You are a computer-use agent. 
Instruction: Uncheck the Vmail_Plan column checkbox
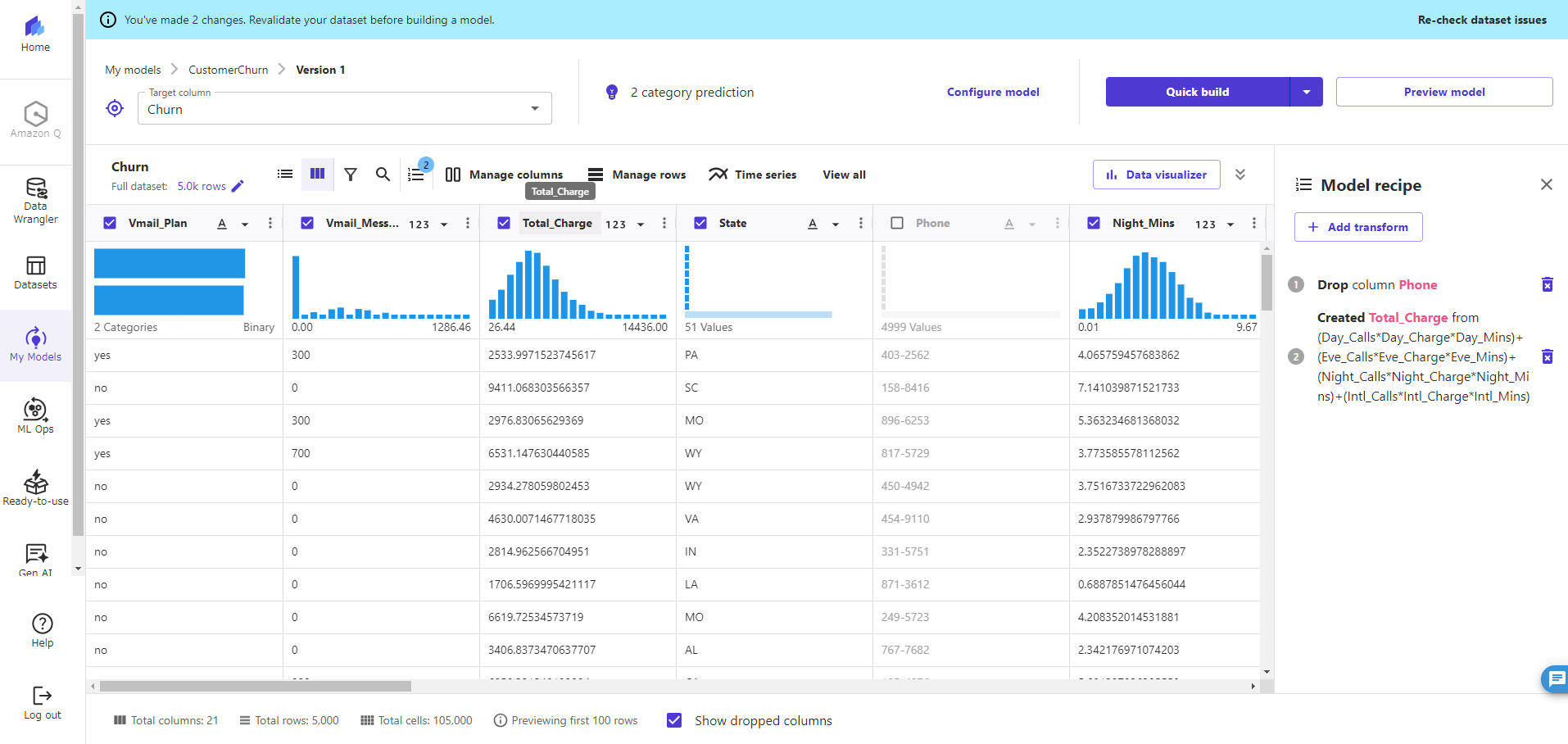point(111,223)
